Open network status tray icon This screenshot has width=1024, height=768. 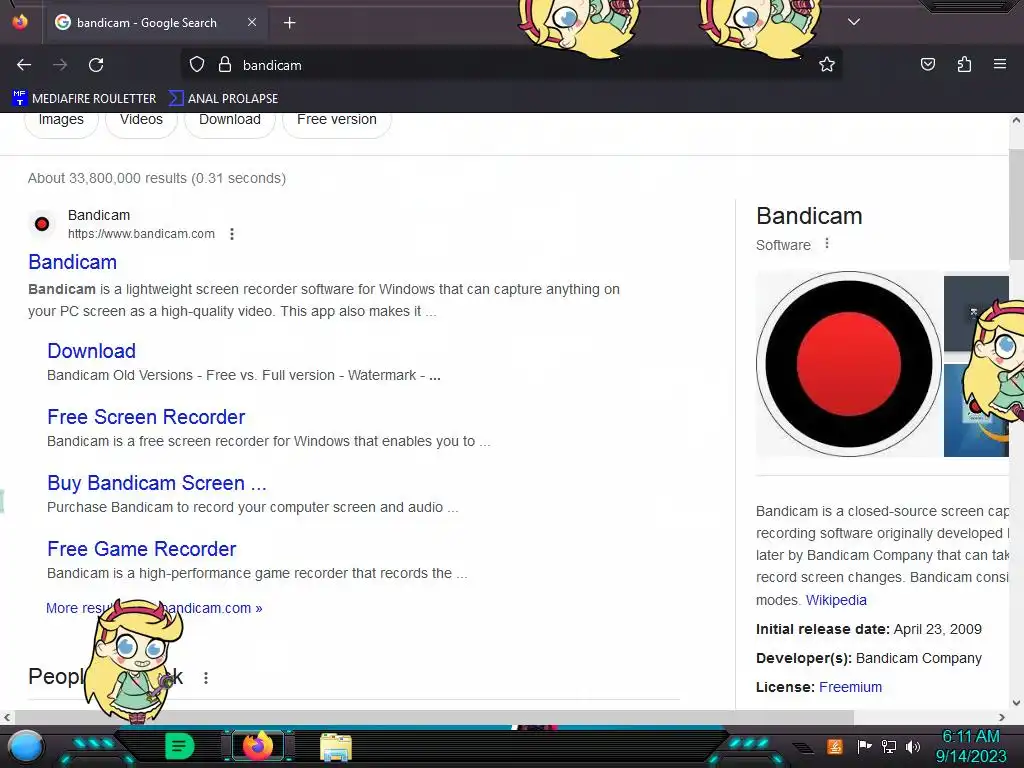(x=889, y=746)
